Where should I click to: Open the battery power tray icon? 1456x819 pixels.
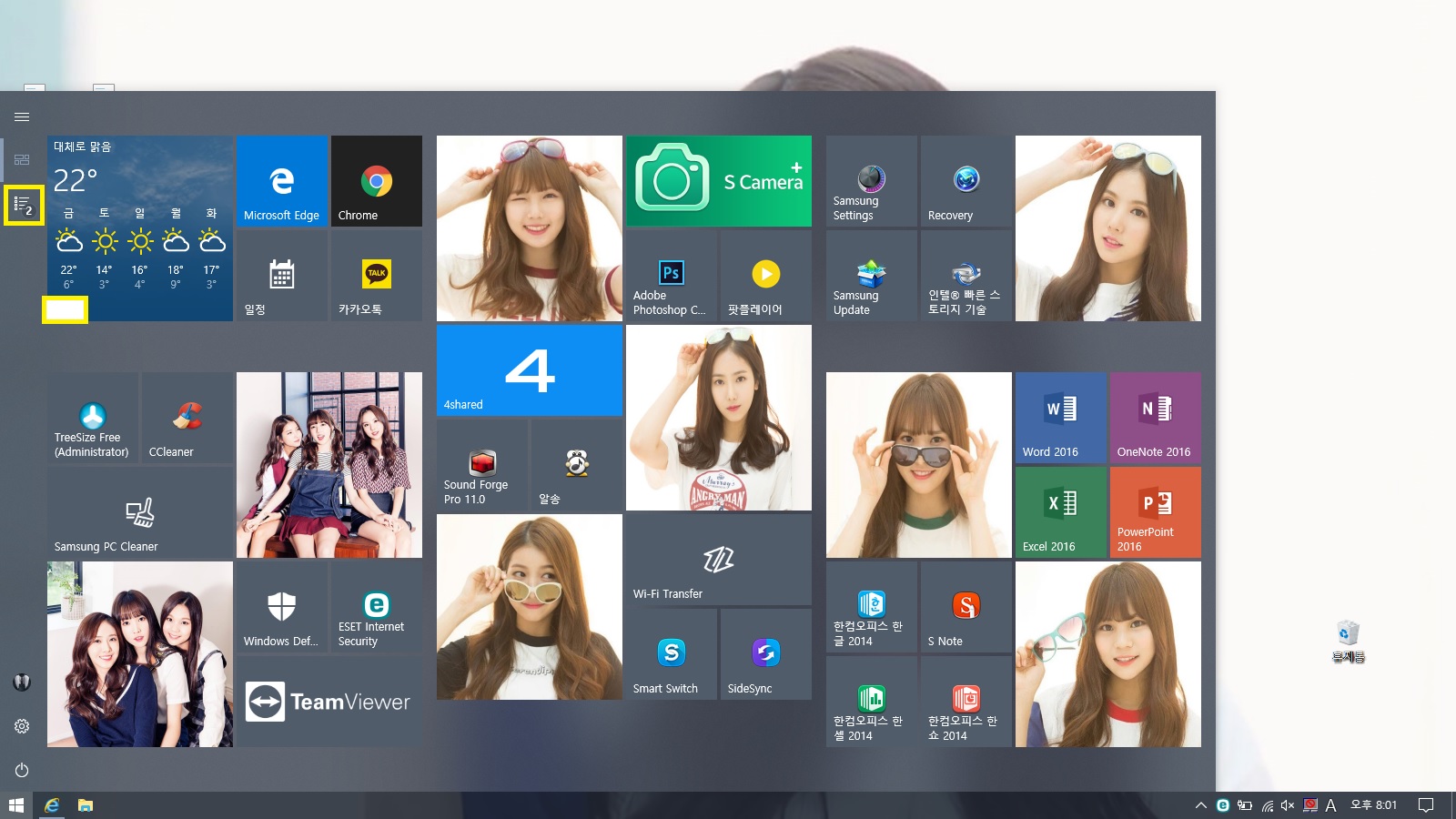(1245, 805)
